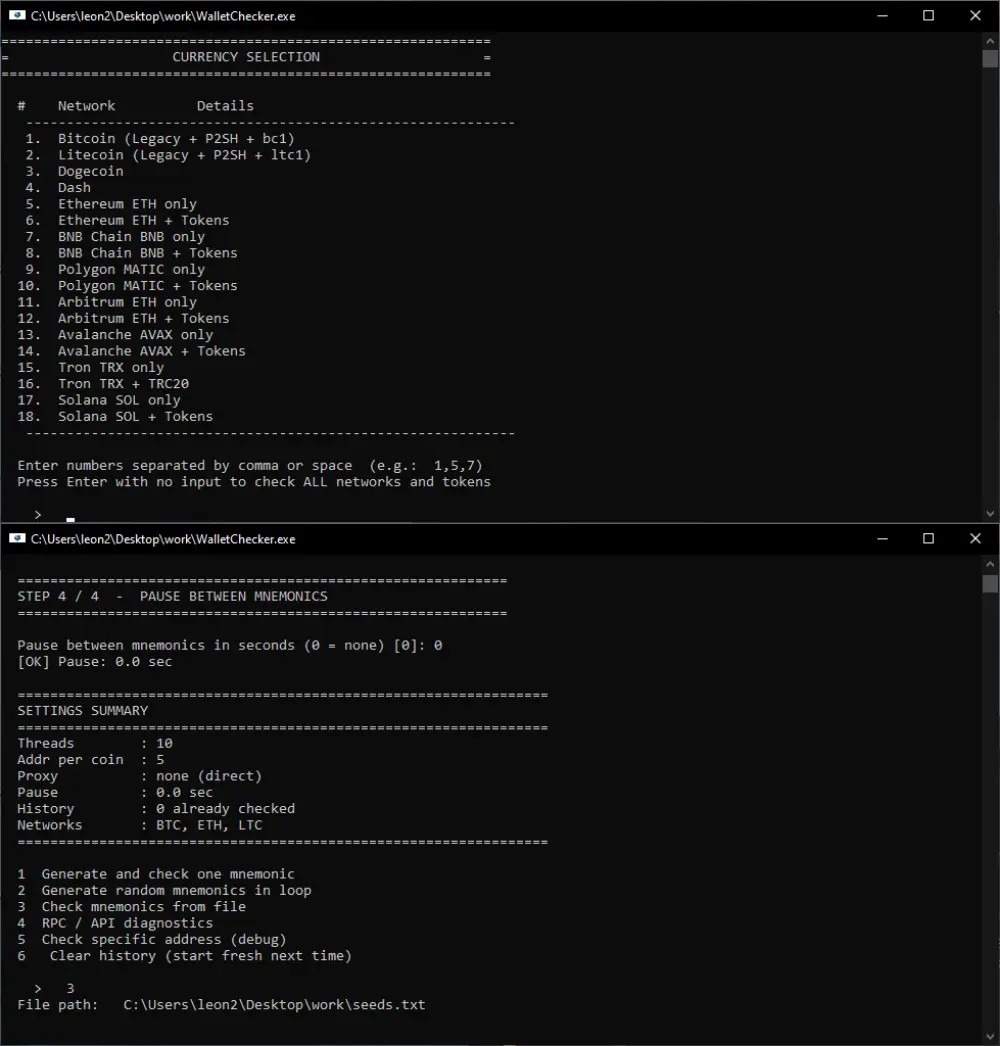This screenshot has height=1046, width=1000.
Task: Click the 'Dash' row
Action: tap(58, 187)
